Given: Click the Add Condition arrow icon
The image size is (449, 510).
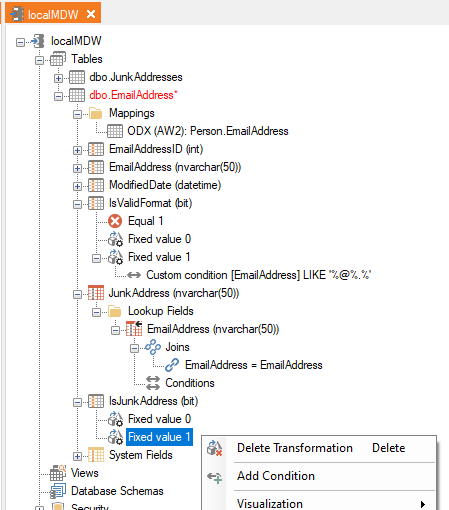Looking at the screenshot, I should 215,477.
